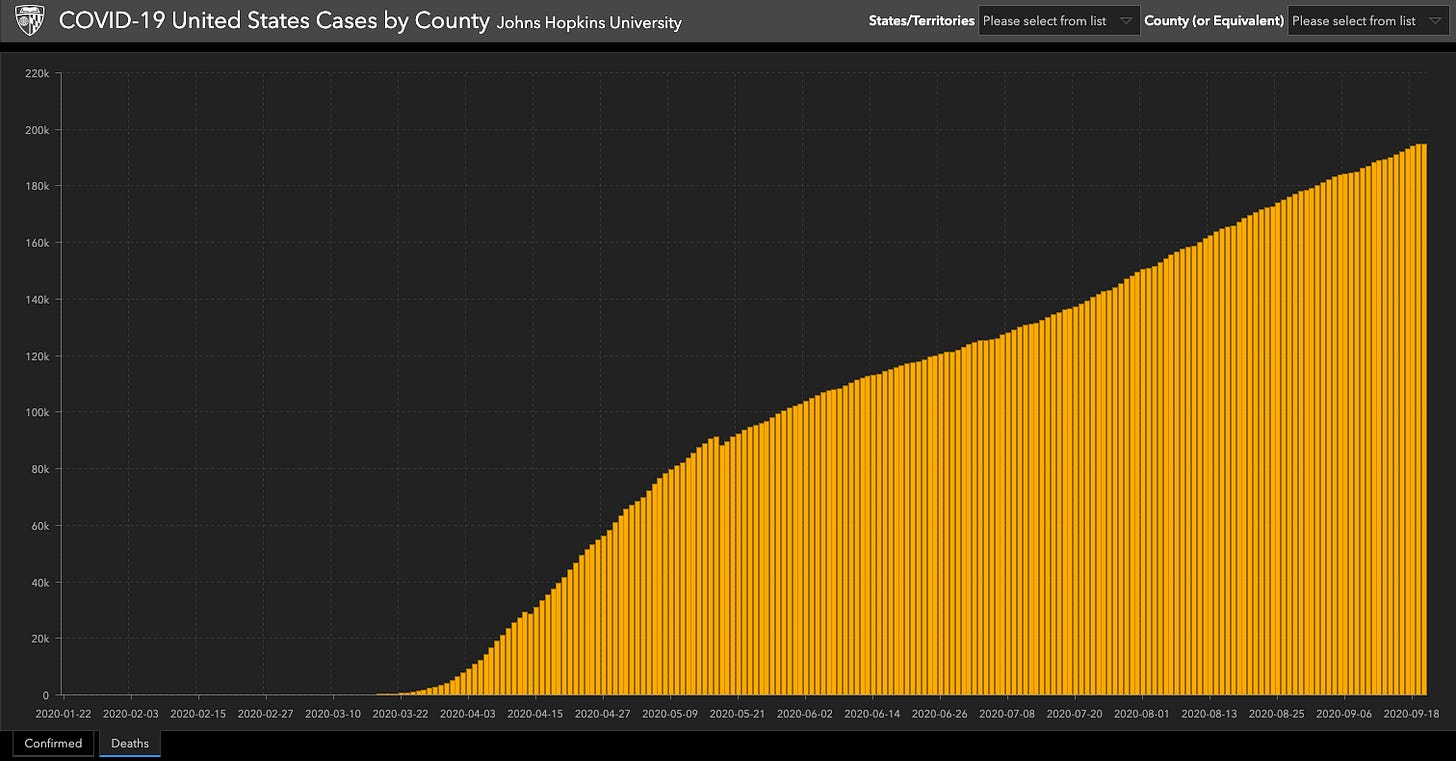Click the dashboard title text
Screen dimensions: 1456x761
pos(274,21)
